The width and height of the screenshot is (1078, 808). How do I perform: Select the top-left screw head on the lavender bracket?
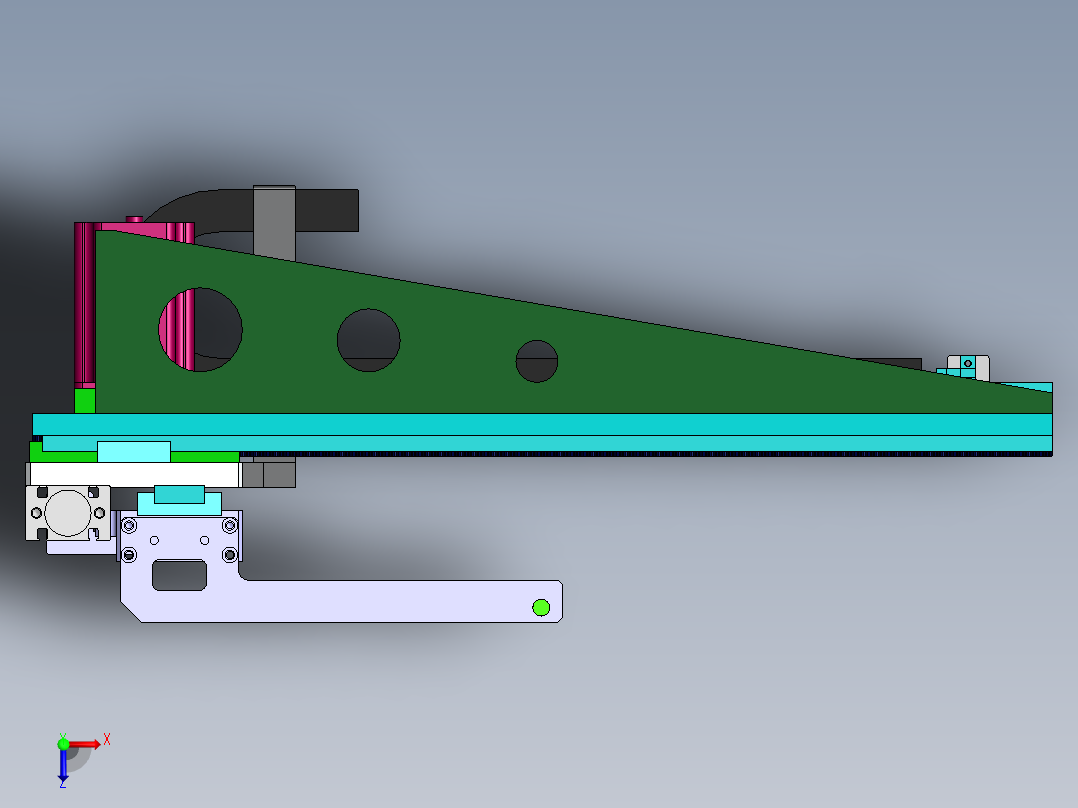click(x=129, y=524)
